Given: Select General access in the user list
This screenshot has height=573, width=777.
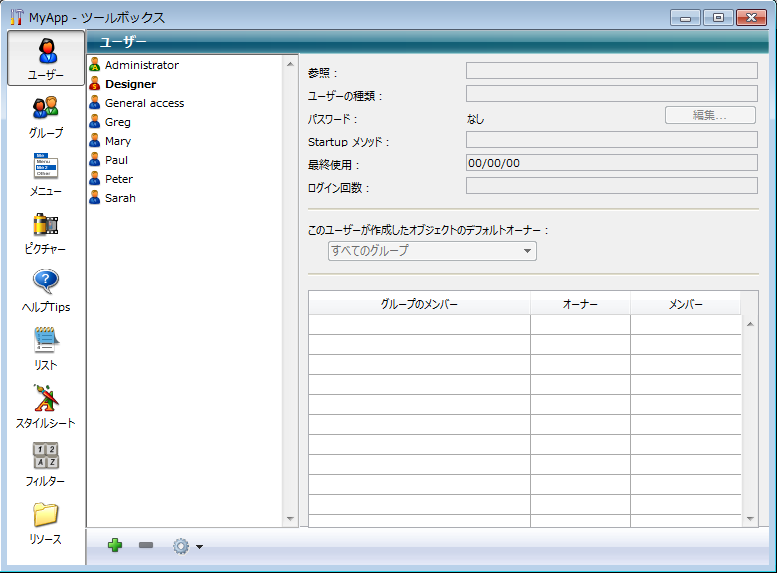Looking at the screenshot, I should pos(144,103).
